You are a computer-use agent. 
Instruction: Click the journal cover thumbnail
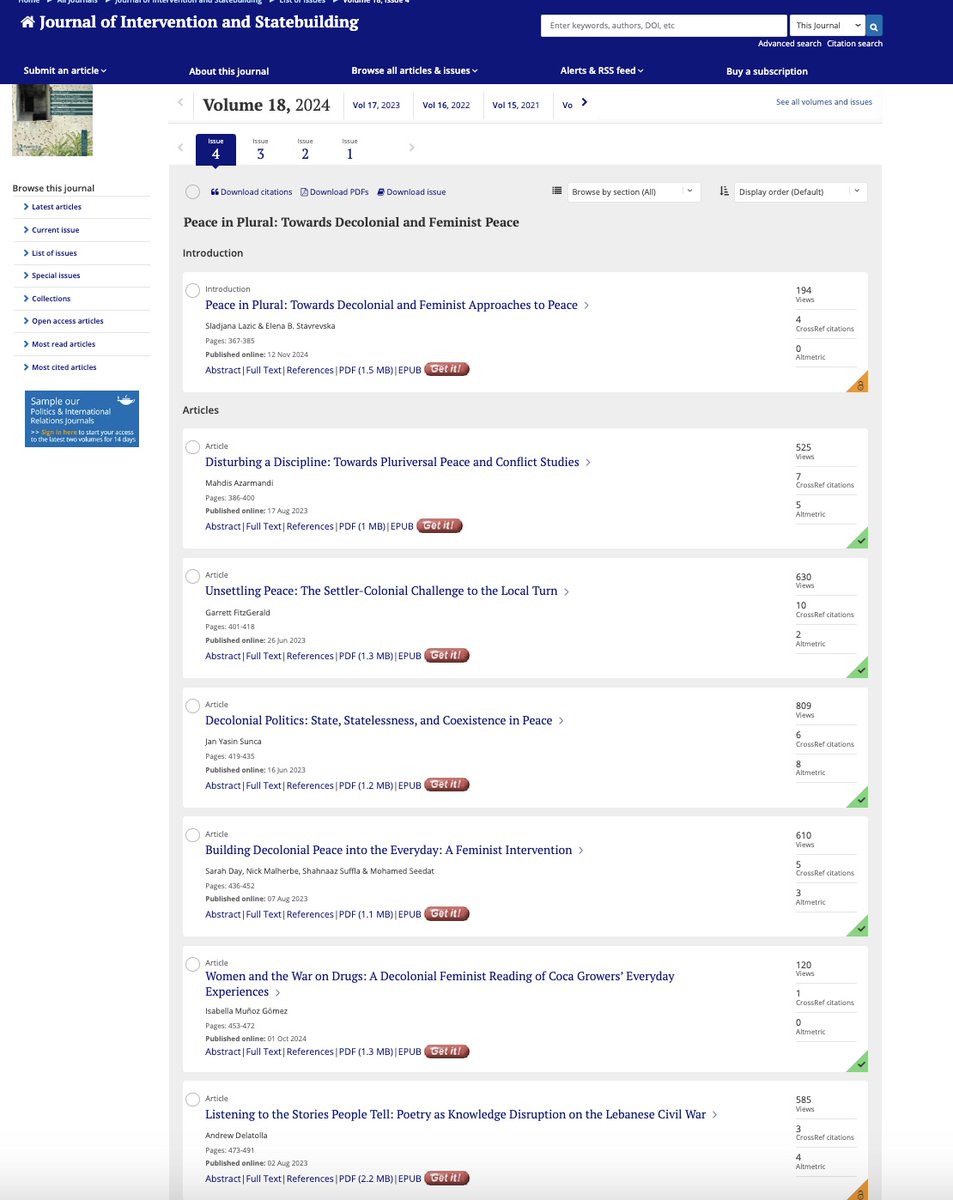click(x=52, y=120)
